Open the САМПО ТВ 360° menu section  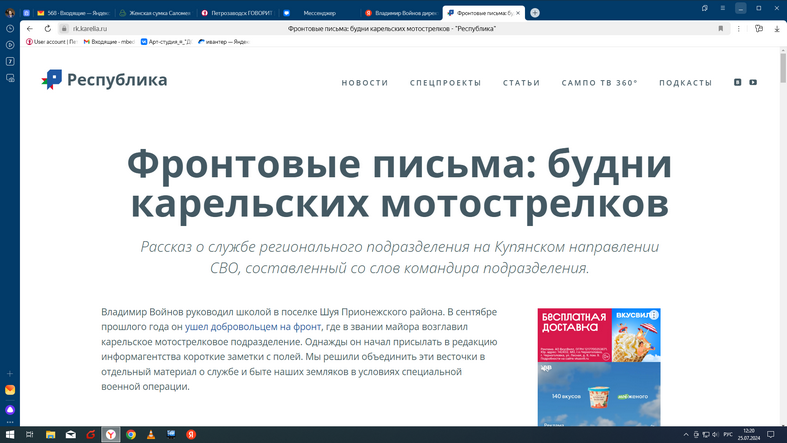[599, 83]
